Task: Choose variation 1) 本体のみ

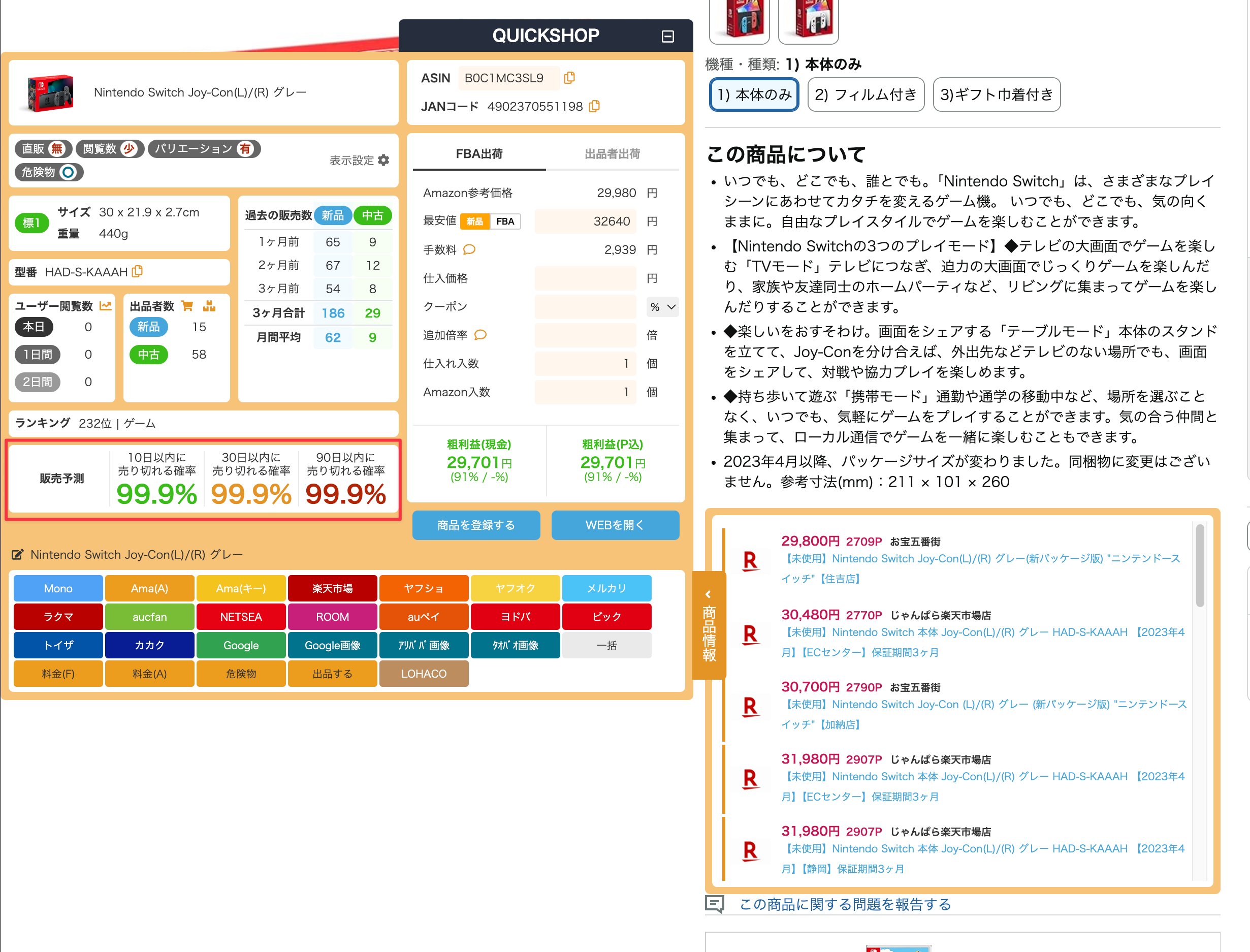Action: point(754,94)
